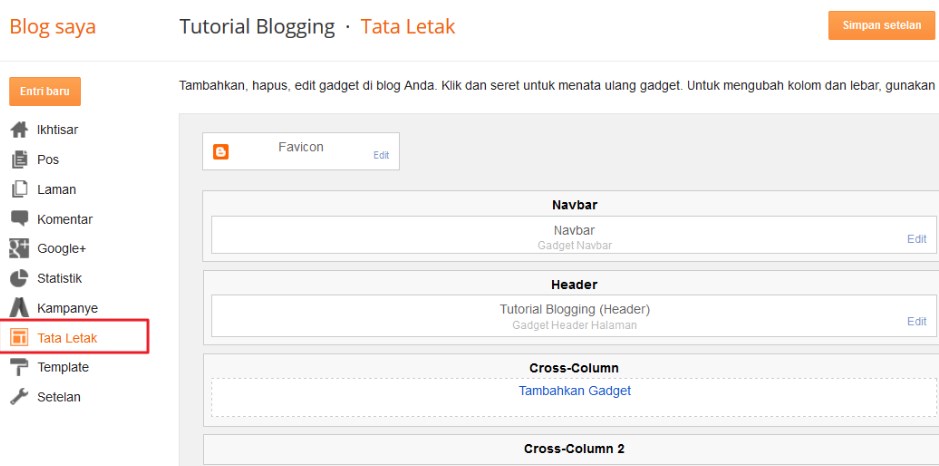Image resolution: width=939 pixels, height=466 pixels.
Task: Open the Statistik menu item
Action: [x=59, y=278]
